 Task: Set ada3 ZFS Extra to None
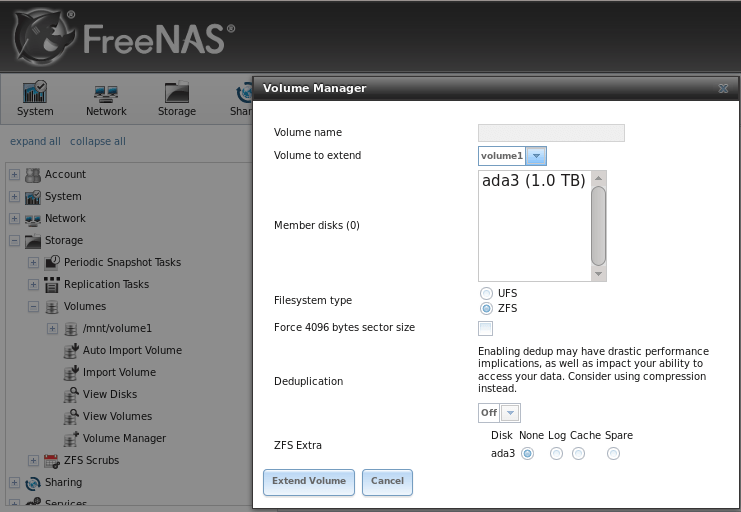[527, 454]
